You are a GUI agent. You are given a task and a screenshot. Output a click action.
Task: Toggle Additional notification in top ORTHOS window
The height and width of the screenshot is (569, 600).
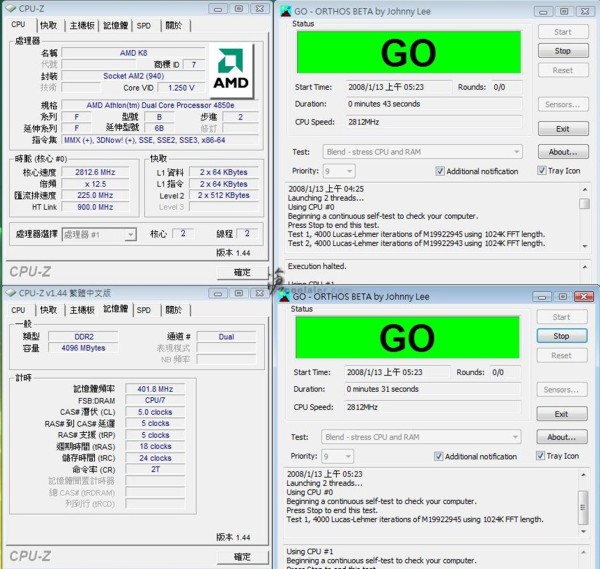pos(440,171)
